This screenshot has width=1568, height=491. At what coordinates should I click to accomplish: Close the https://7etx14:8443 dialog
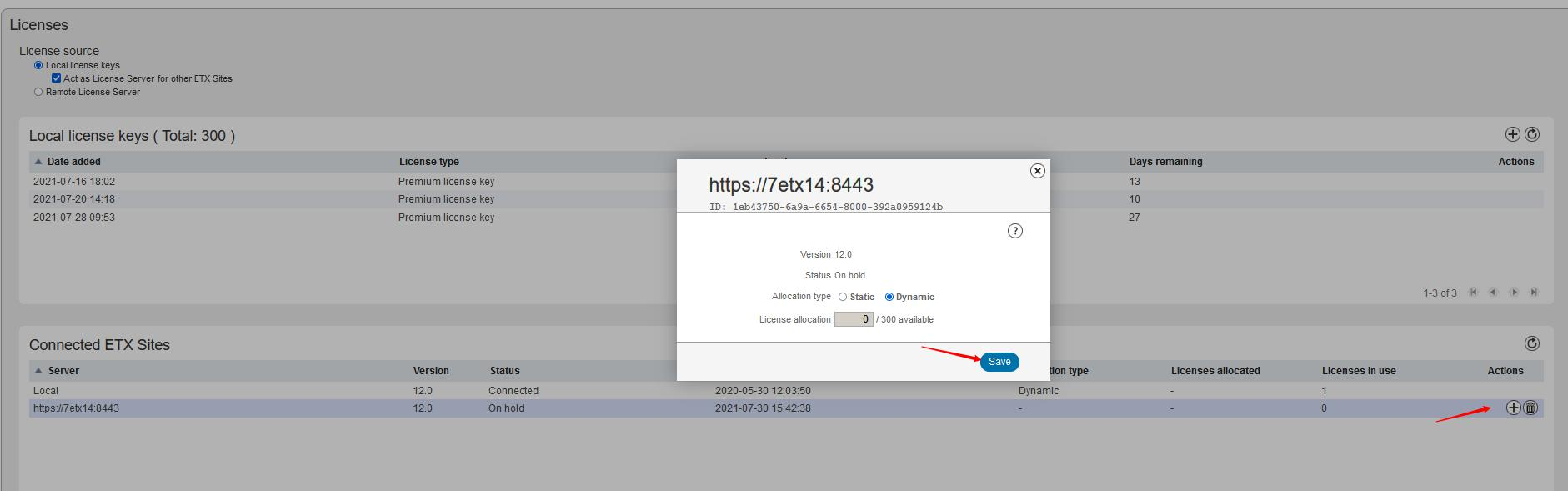click(x=1038, y=171)
